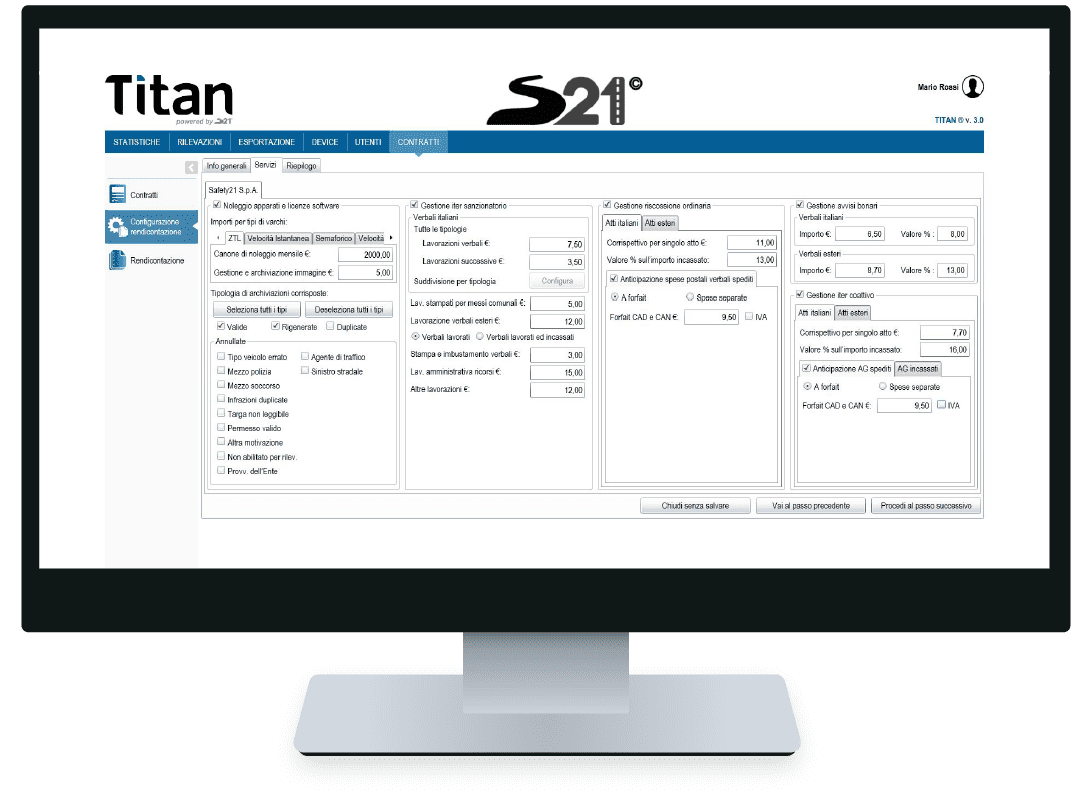Select the Semaforico tab
The width and height of the screenshot is (1092, 801).
point(334,238)
